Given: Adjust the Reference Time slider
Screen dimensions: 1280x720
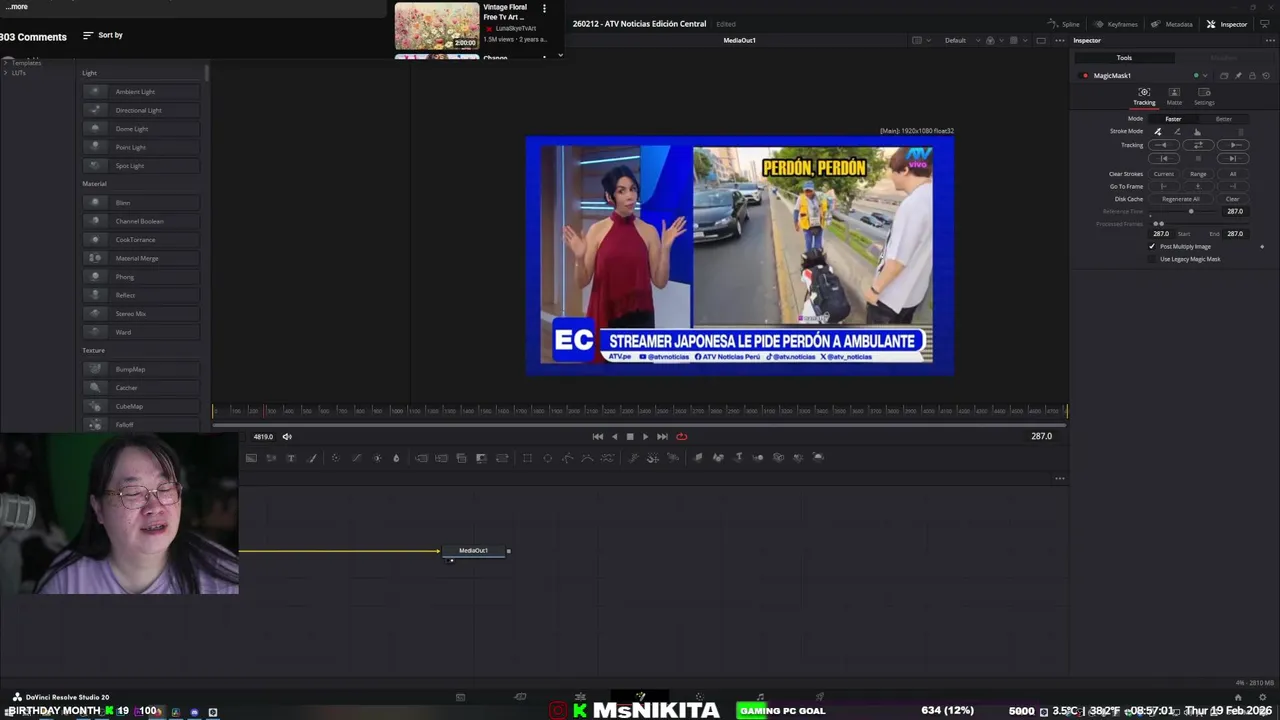Looking at the screenshot, I should tap(1191, 211).
